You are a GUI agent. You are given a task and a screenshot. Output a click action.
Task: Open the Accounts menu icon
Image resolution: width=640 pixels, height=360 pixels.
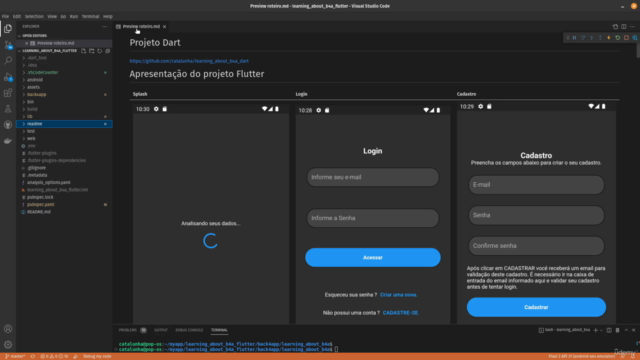click(x=8, y=329)
